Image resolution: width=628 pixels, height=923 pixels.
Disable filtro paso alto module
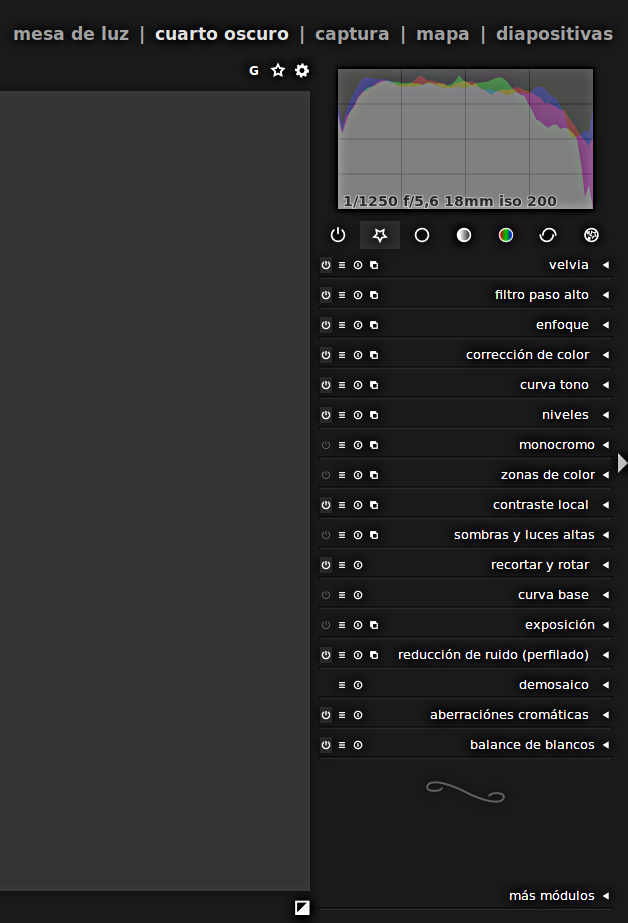click(x=326, y=295)
